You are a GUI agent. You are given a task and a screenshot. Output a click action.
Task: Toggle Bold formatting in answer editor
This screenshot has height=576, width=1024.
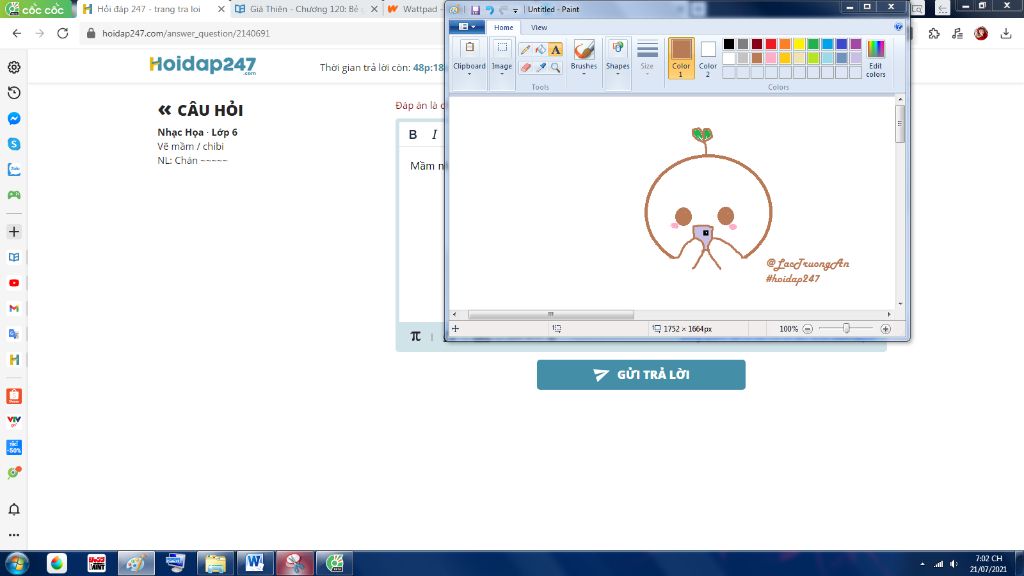point(413,135)
